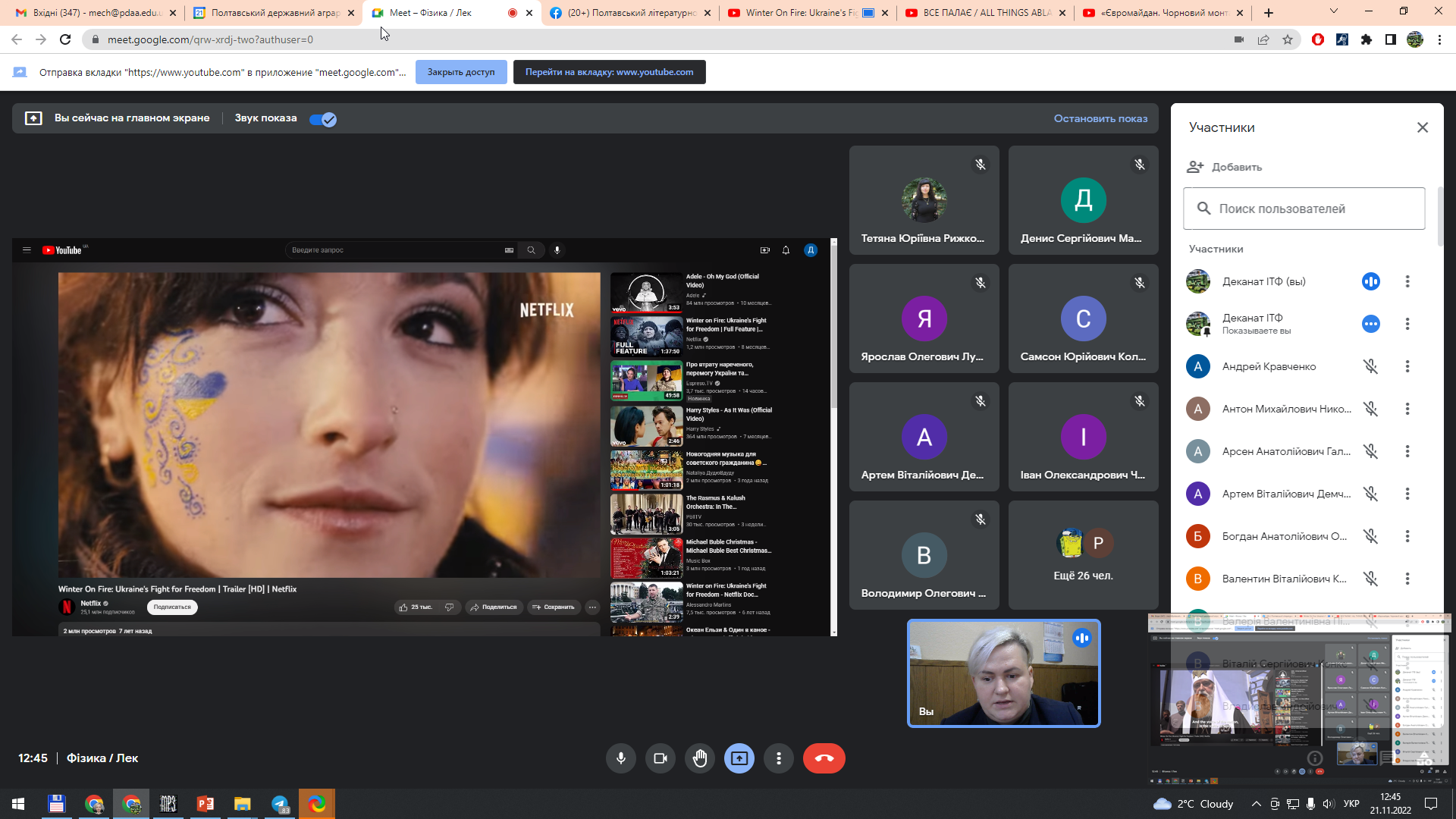Open PowerPoint from taskbar
This screenshot has width=1456, height=819.
[205, 804]
